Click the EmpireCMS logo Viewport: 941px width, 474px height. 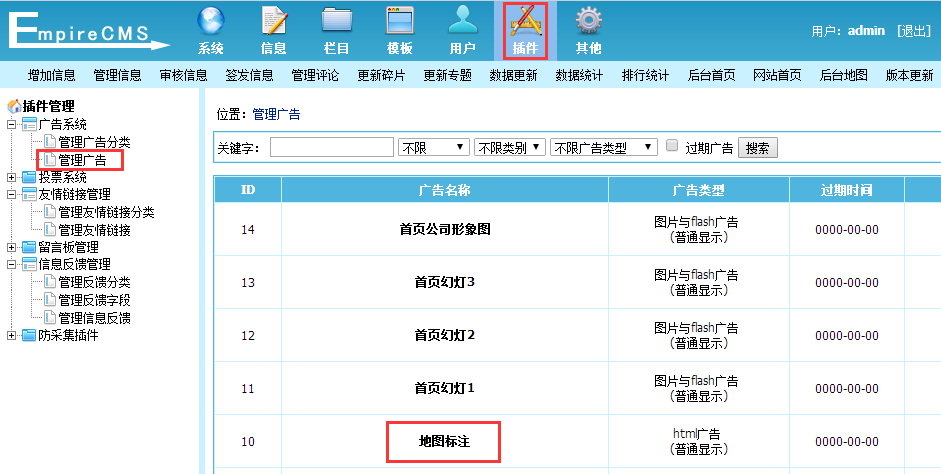coord(88,29)
